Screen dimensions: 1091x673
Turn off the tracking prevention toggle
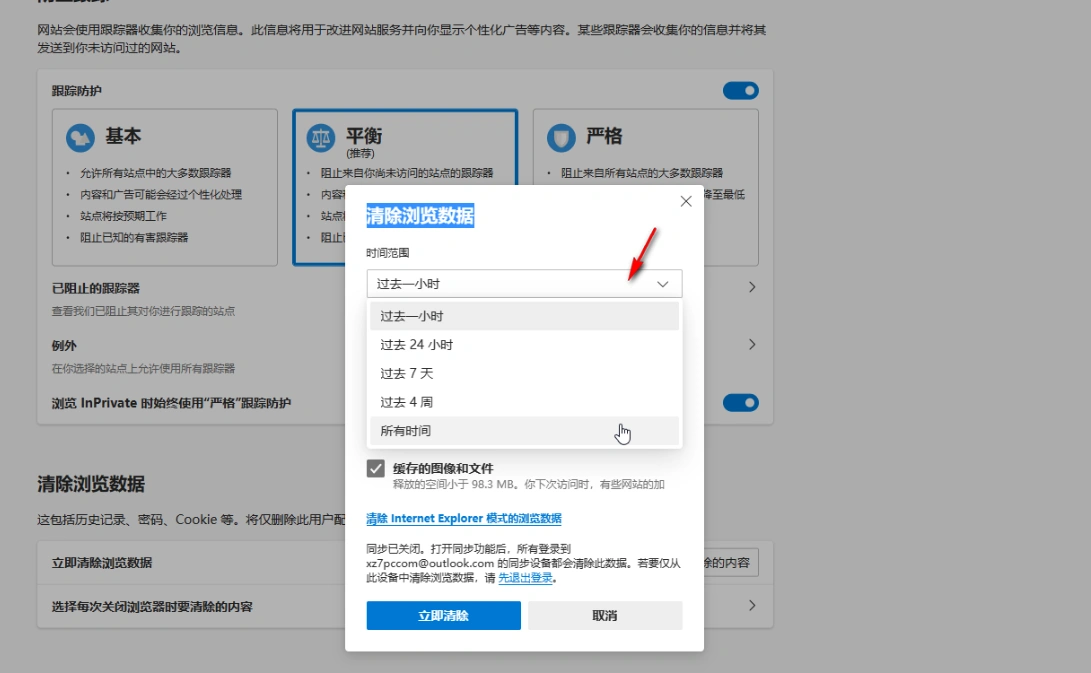click(740, 91)
